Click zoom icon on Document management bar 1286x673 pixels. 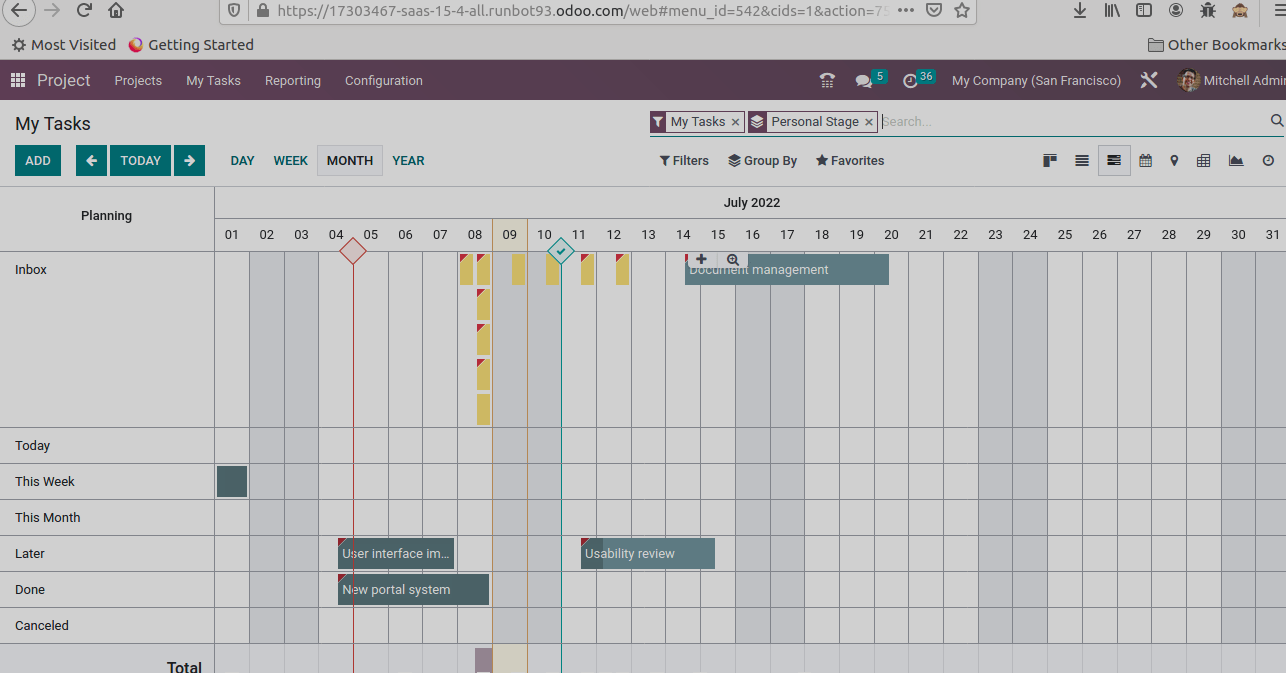click(x=733, y=259)
